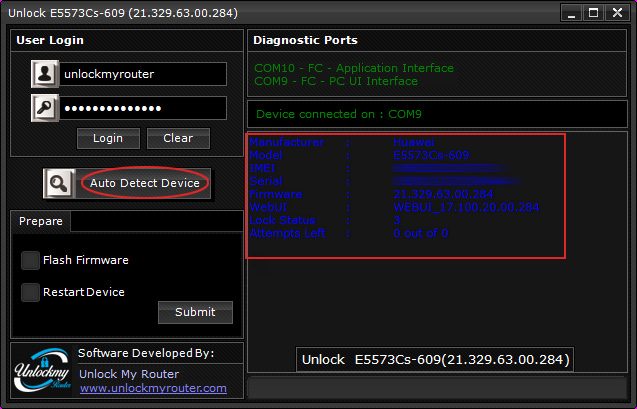The width and height of the screenshot is (637, 409).
Task: Click Attempts Left value '0 out of 0'
Action: point(420,233)
